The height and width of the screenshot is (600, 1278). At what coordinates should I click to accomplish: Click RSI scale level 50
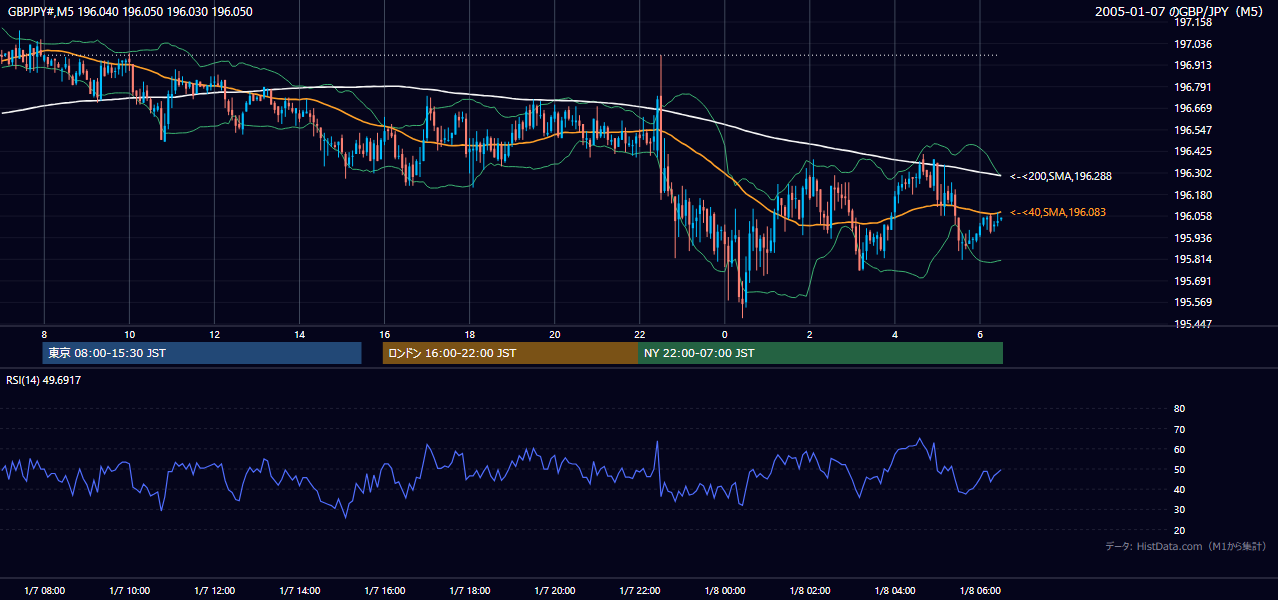1179,469
